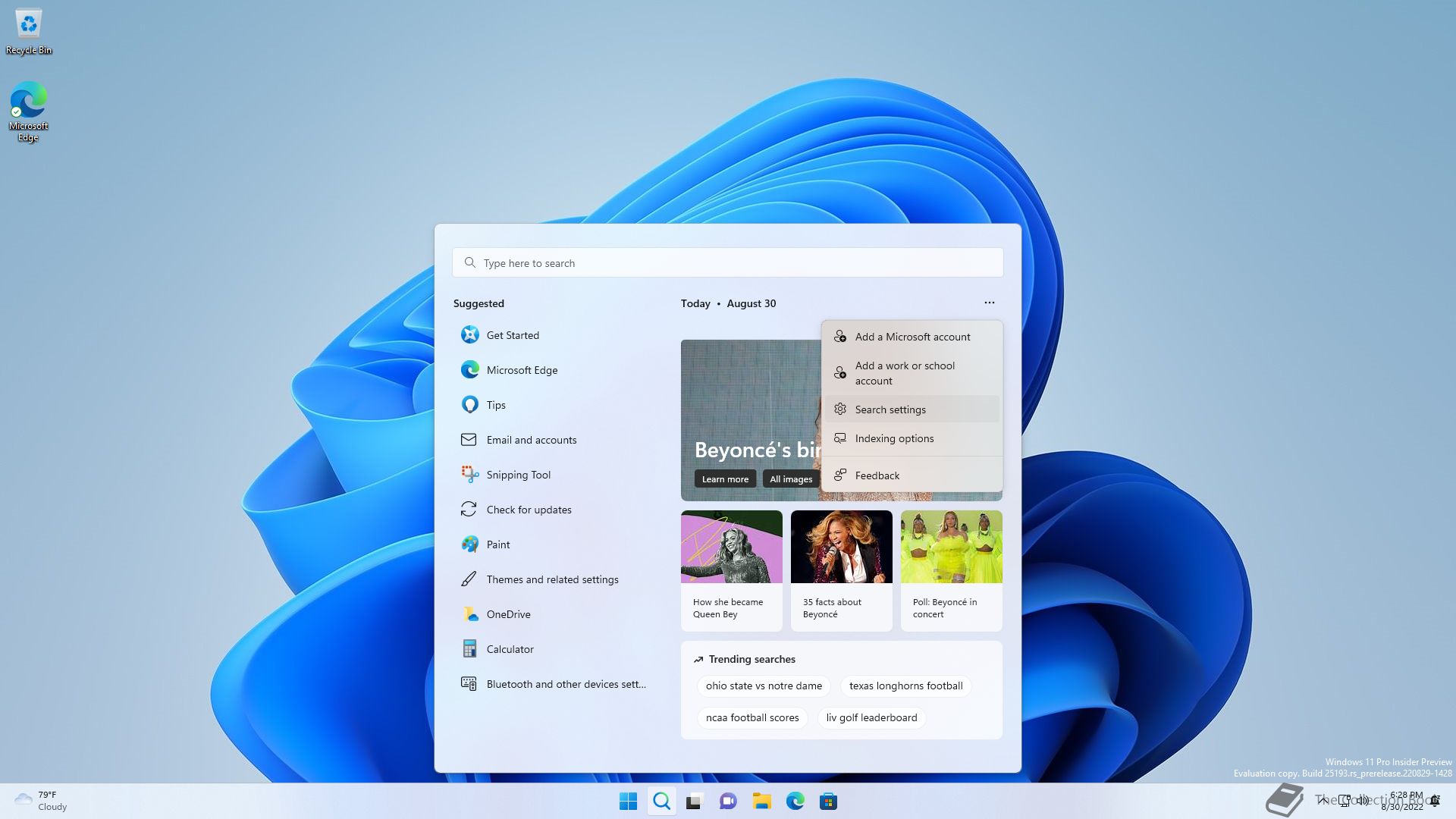This screenshot has width=1456, height=819.
Task: Search trending 'texas longhorns football'
Action: tap(905, 686)
